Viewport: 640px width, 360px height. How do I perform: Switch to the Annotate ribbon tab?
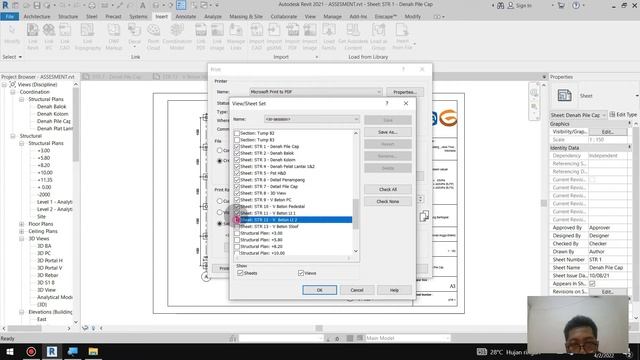[185, 16]
